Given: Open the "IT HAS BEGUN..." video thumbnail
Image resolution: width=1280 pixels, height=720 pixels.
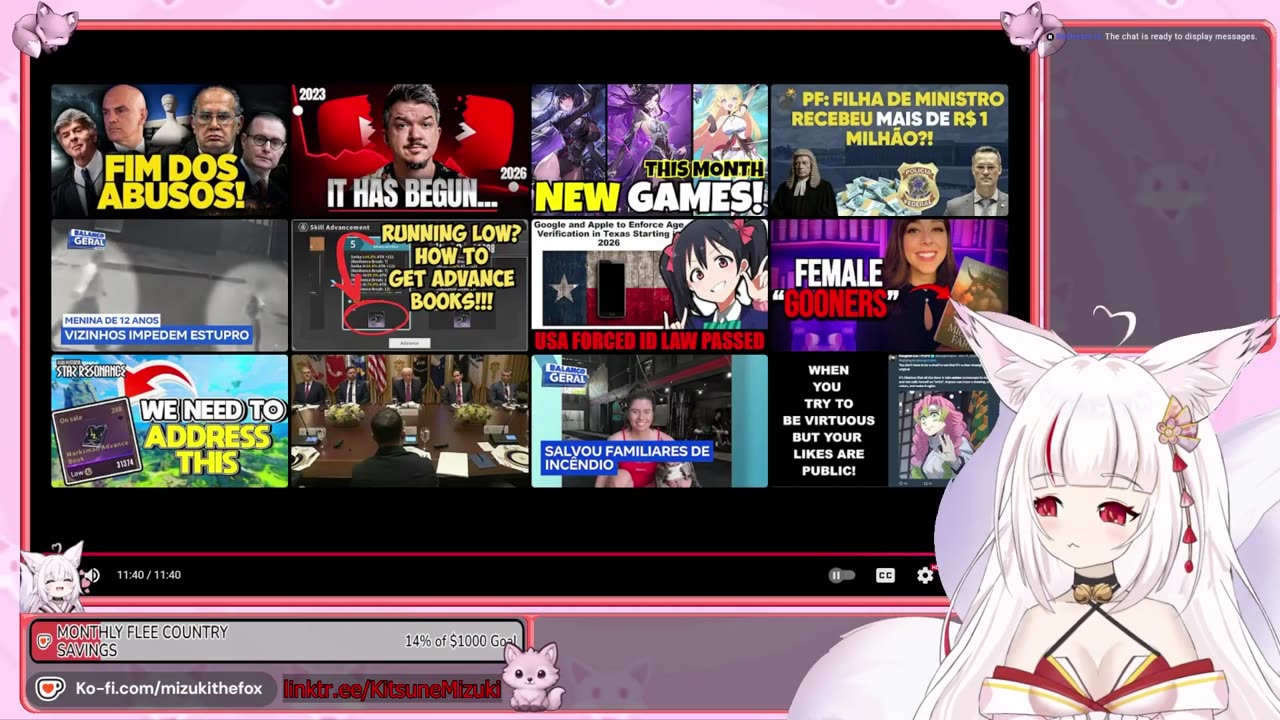Looking at the screenshot, I should (x=410, y=150).
